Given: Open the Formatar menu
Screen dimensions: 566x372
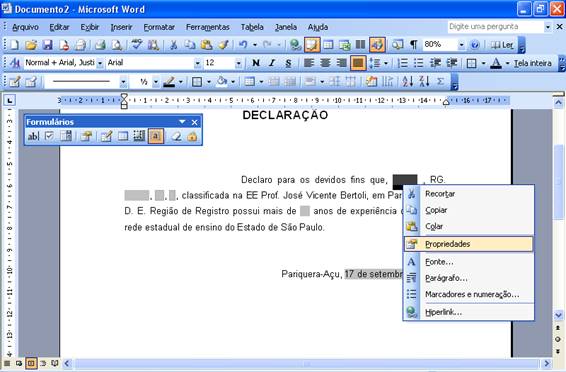Looking at the screenshot, I should (159, 27).
